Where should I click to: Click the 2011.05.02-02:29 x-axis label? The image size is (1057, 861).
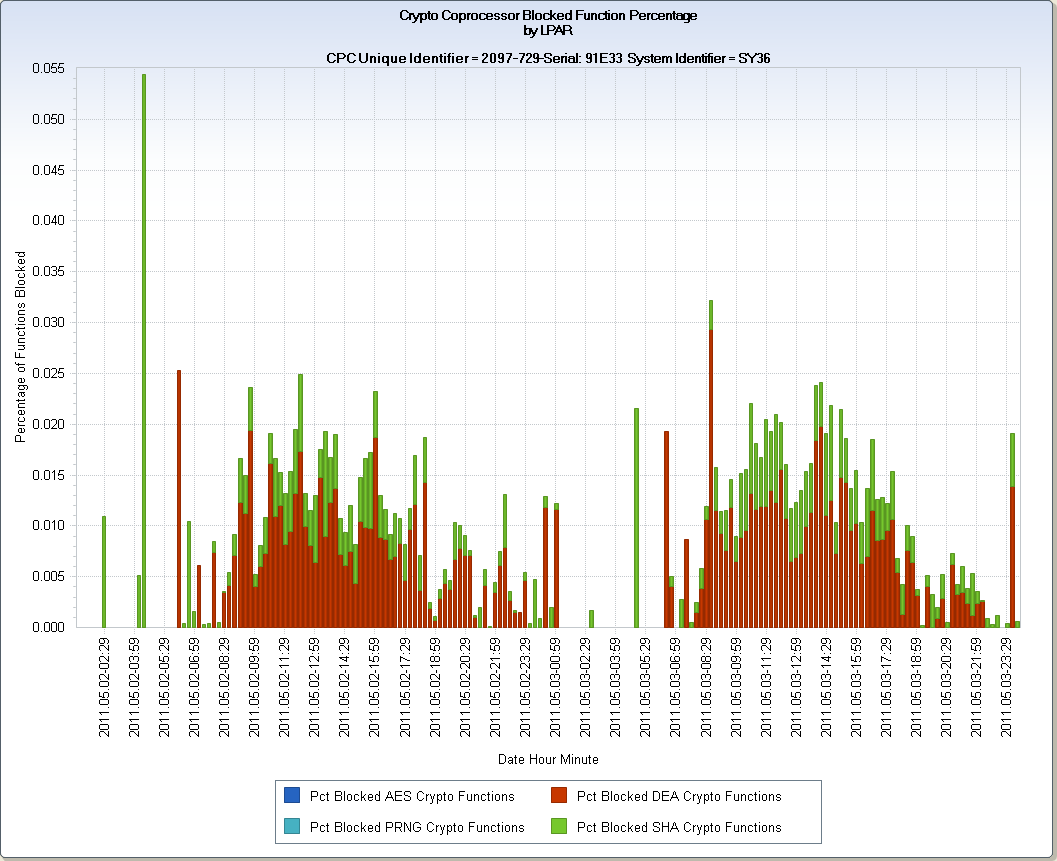(x=104, y=687)
